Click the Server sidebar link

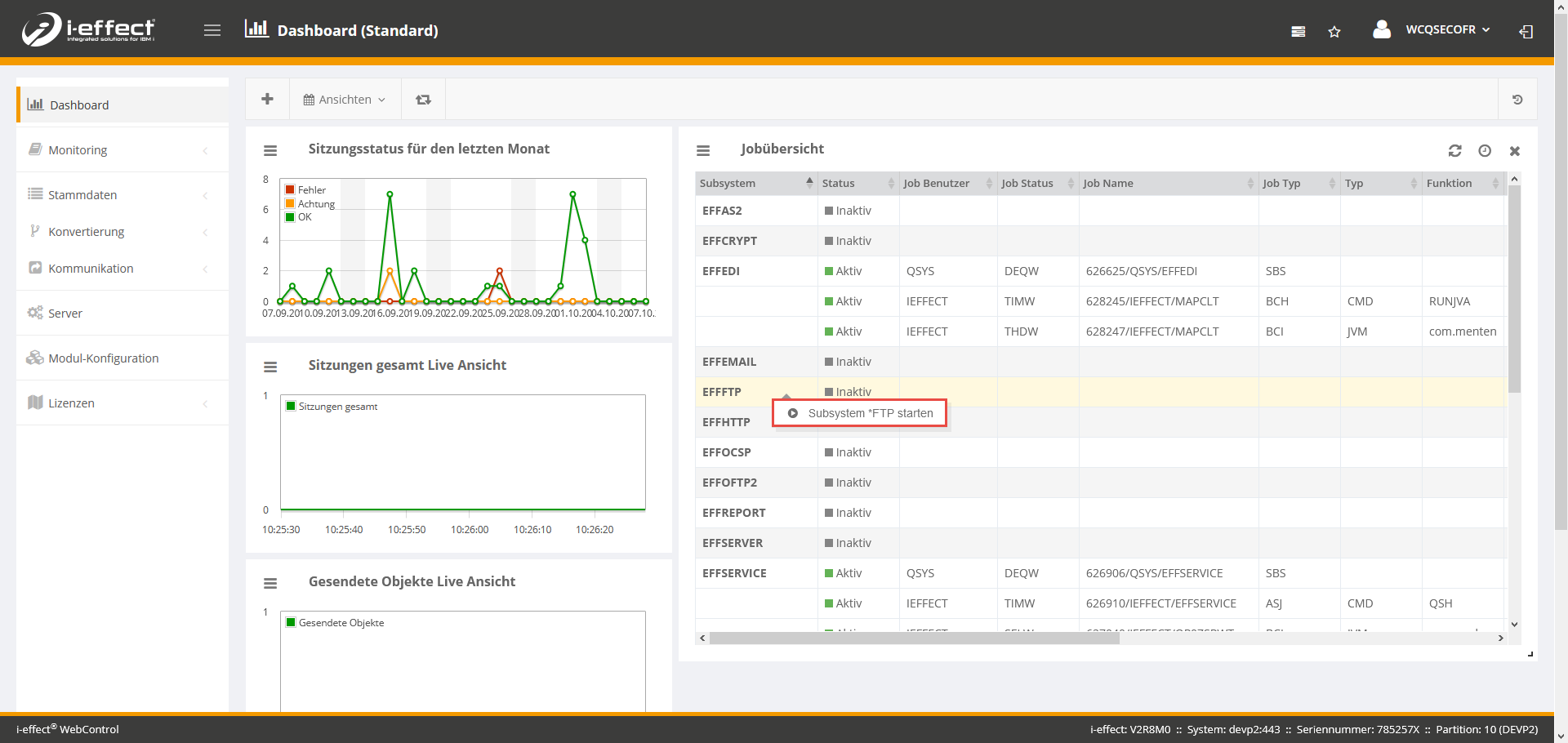click(65, 314)
